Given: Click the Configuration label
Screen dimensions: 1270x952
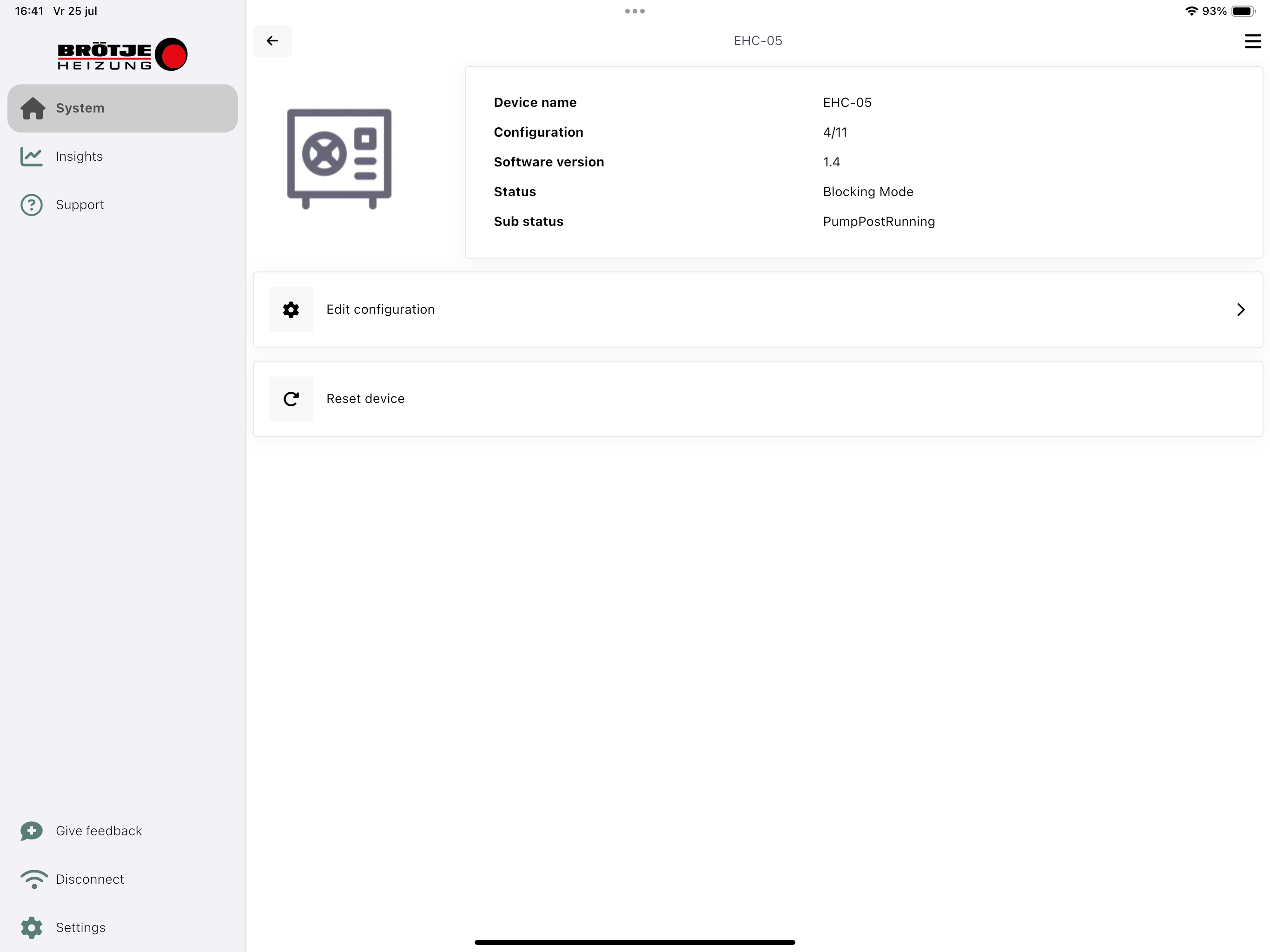Looking at the screenshot, I should coord(539,132).
